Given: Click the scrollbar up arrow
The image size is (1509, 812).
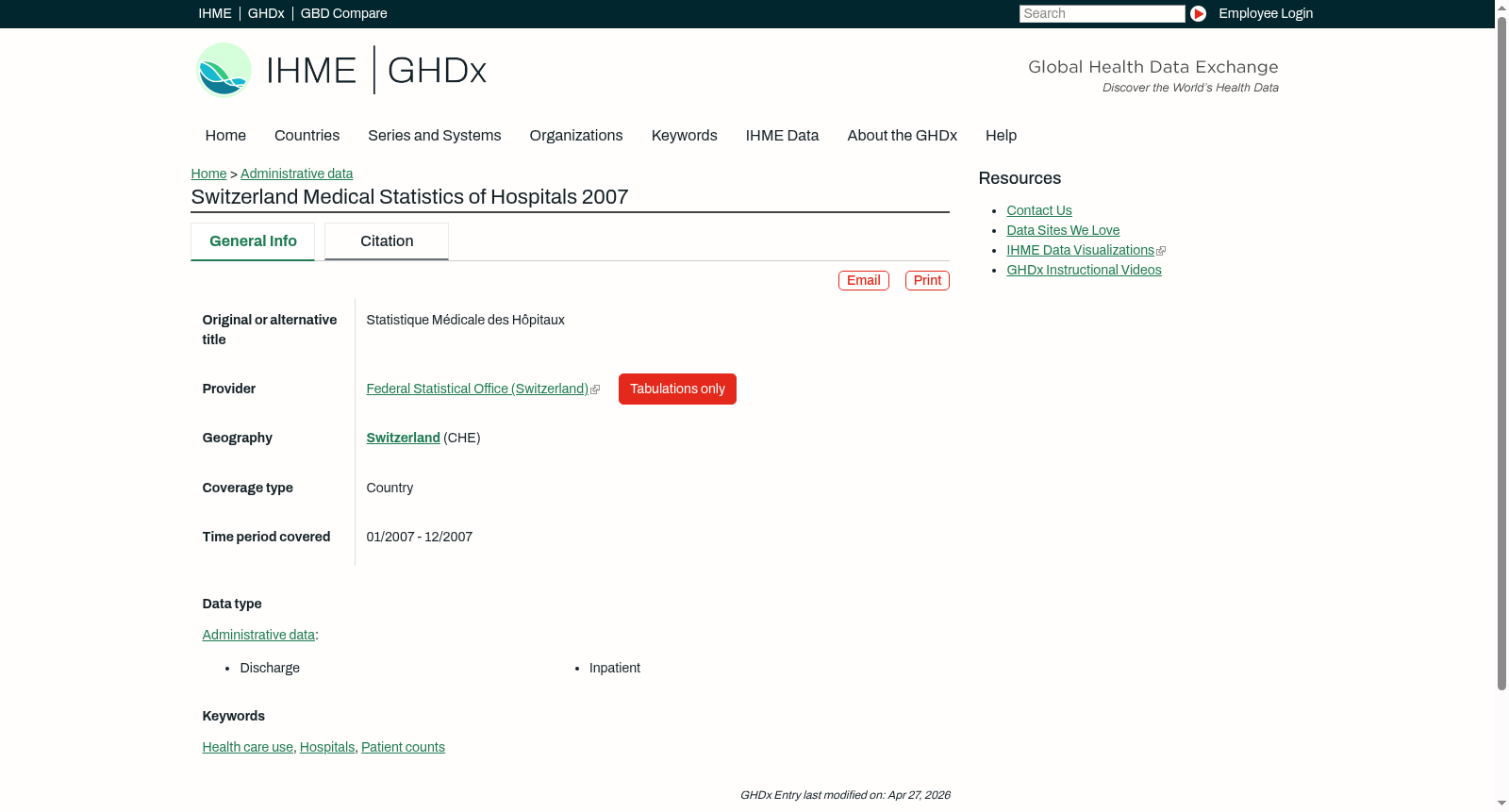Looking at the screenshot, I should coord(1501,7).
